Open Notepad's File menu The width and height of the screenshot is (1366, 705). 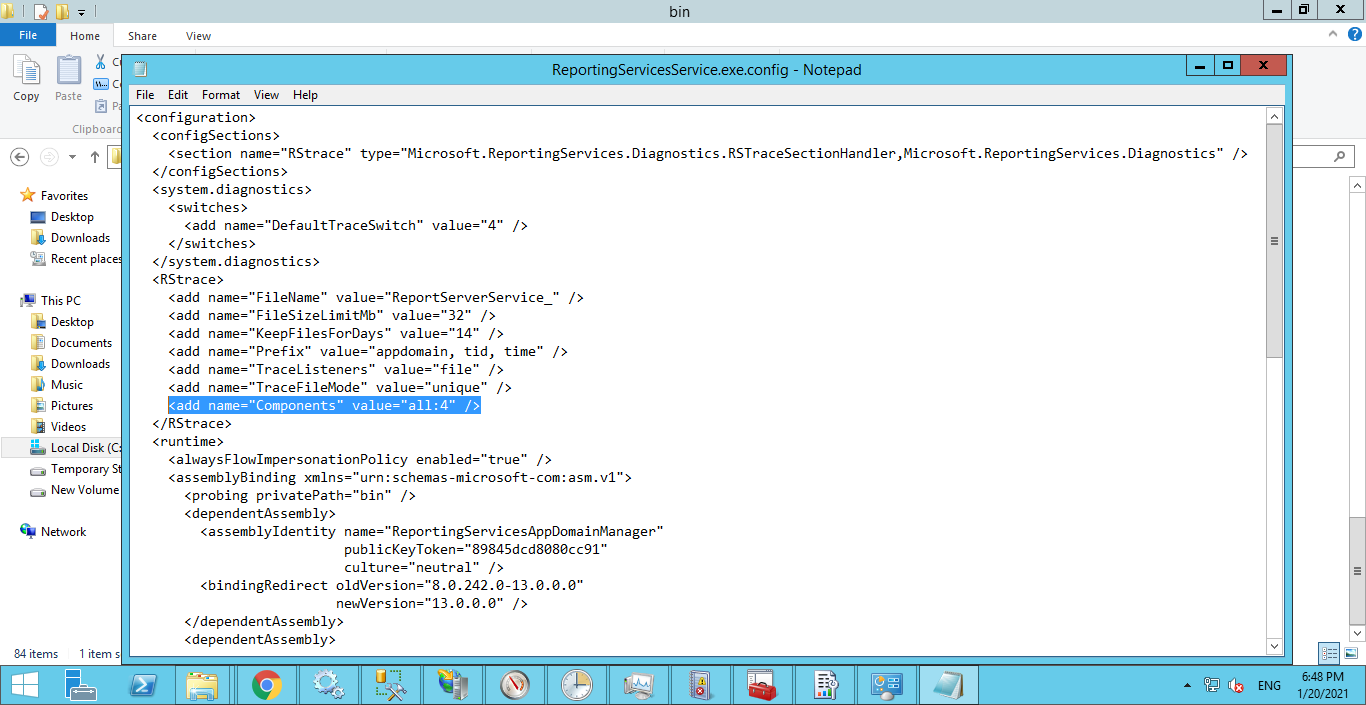point(145,95)
